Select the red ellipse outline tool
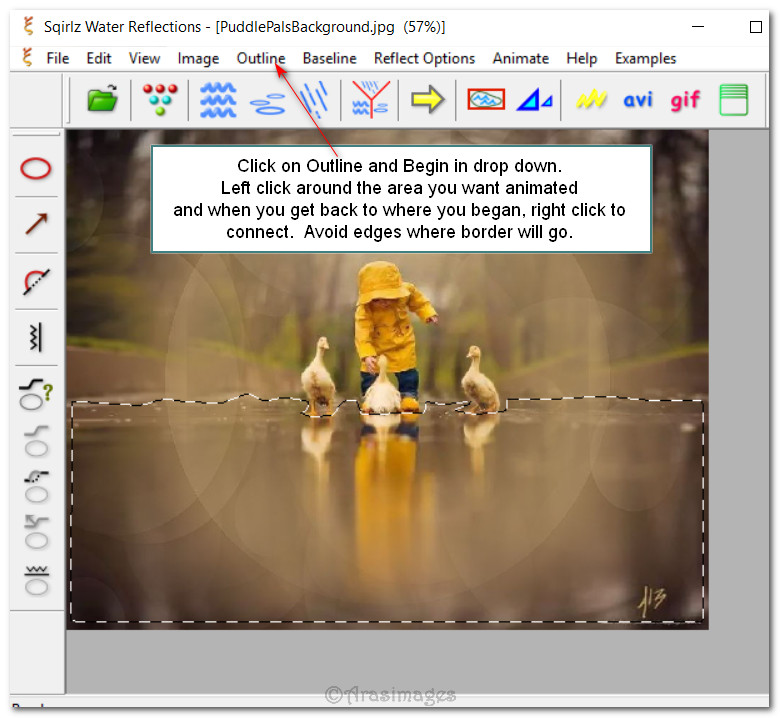This screenshot has width=780, height=718. pos(36,168)
